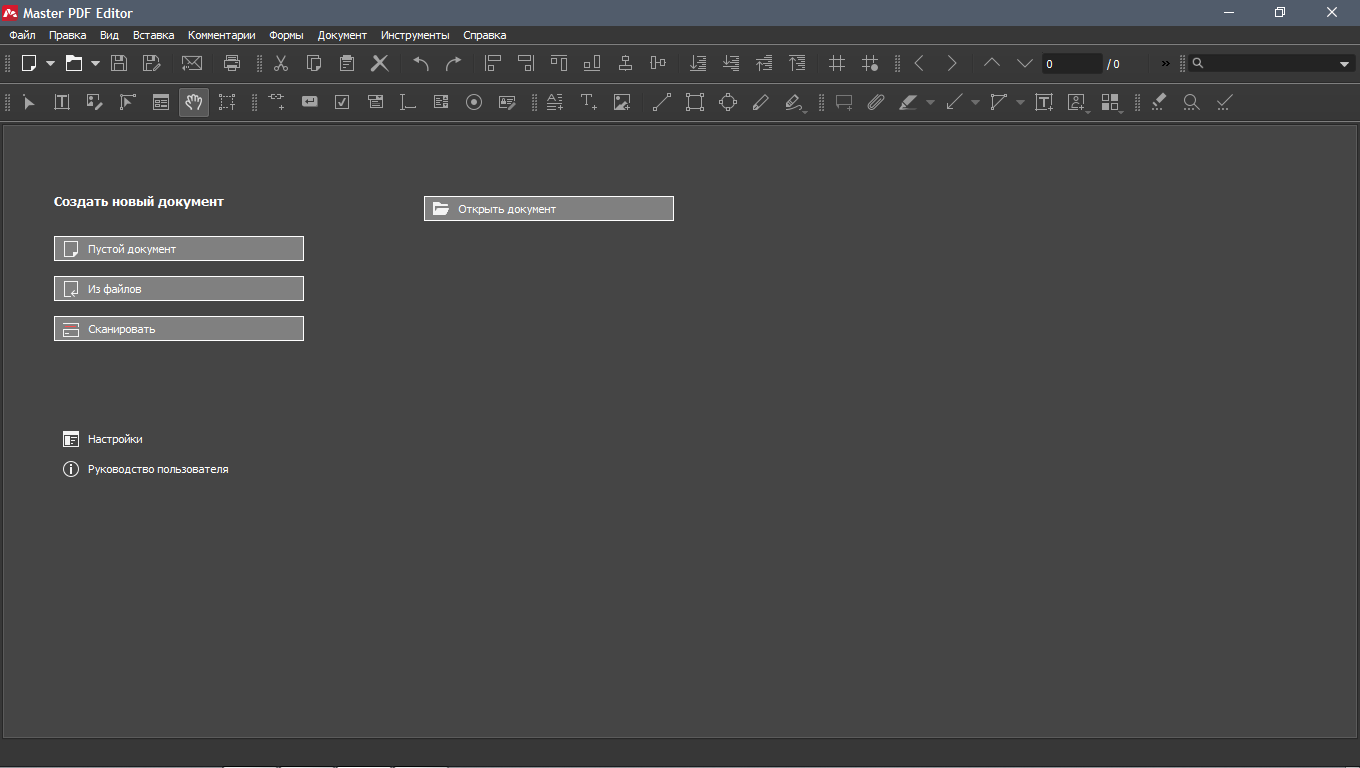This screenshot has width=1360, height=768.
Task: Click the Send by email envelope icon
Action: tap(191, 63)
